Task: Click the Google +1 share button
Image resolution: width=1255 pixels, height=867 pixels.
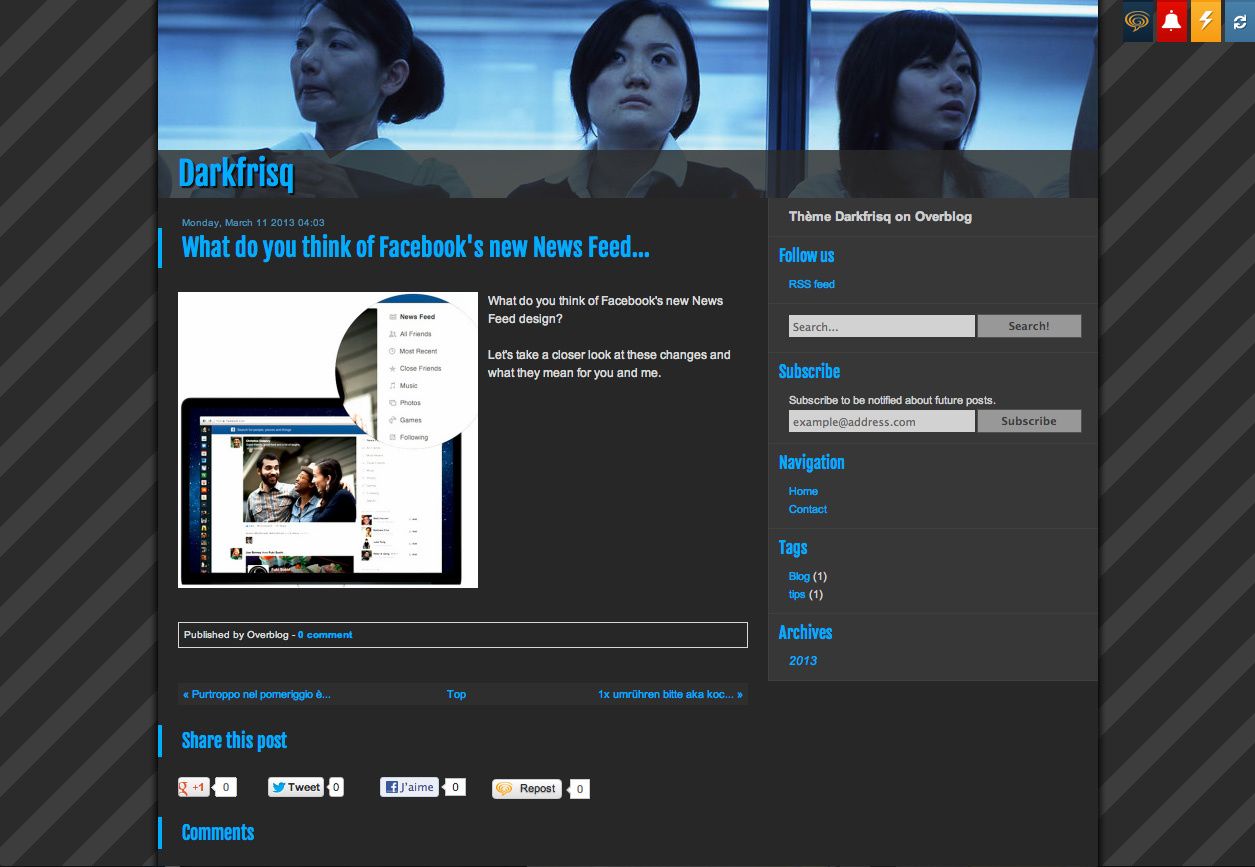Action: (x=193, y=787)
